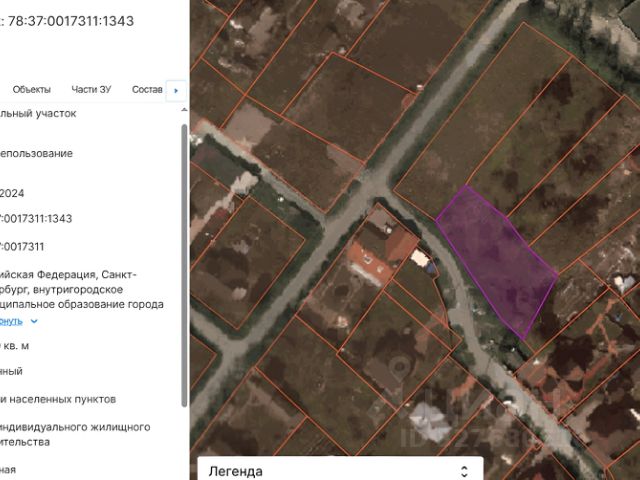Click the cadastral quarter value :0017311
640x480 pixels.
pos(22,247)
